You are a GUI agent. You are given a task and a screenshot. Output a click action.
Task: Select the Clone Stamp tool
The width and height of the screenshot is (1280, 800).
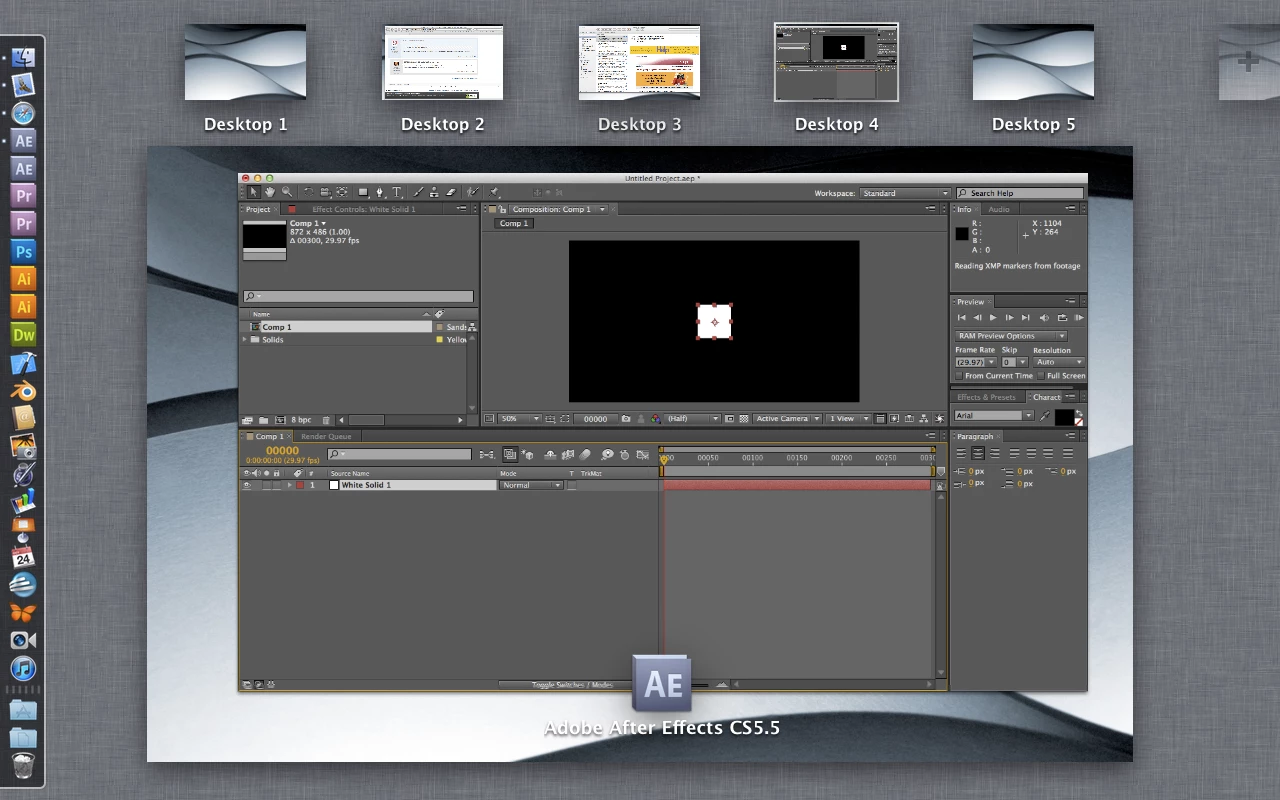pos(434,192)
